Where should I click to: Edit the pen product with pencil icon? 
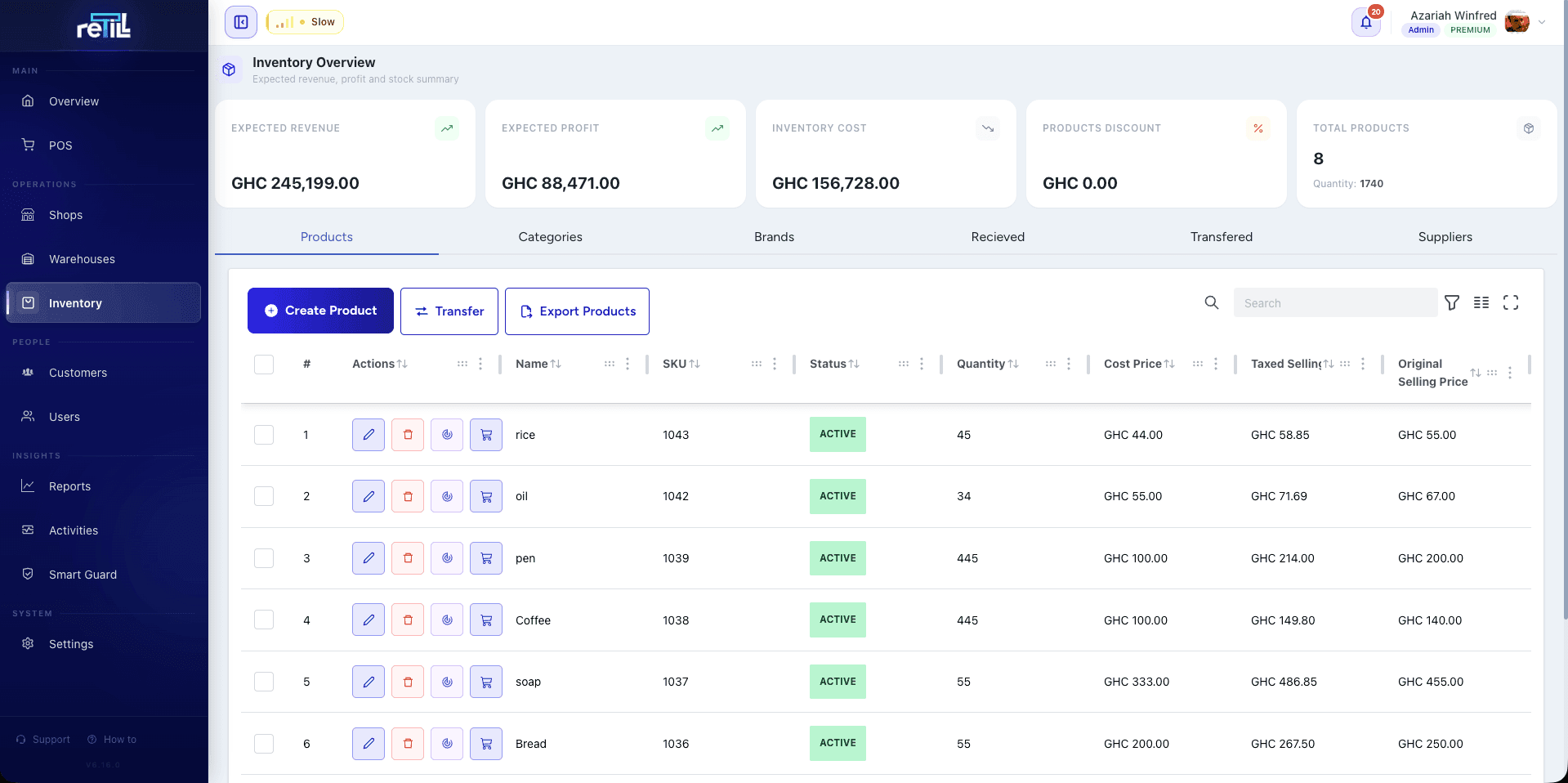point(369,558)
